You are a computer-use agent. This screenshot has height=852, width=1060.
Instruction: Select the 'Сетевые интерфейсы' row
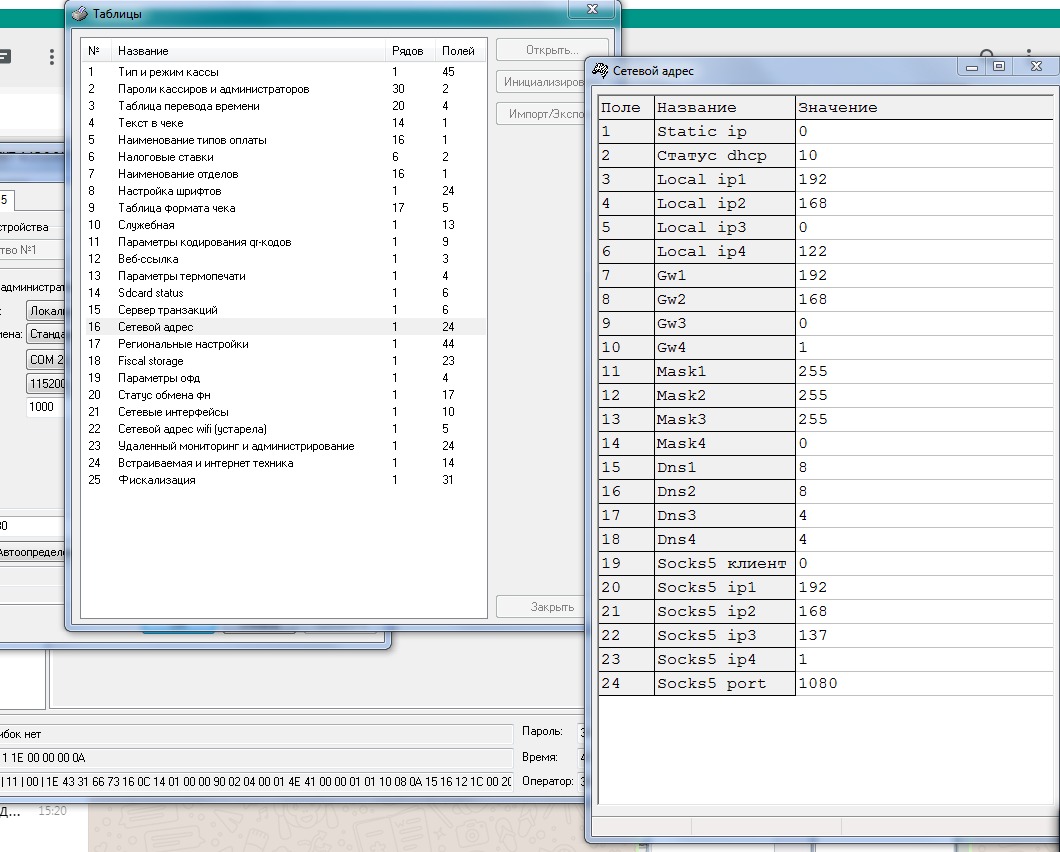pyautogui.click(x=284, y=412)
